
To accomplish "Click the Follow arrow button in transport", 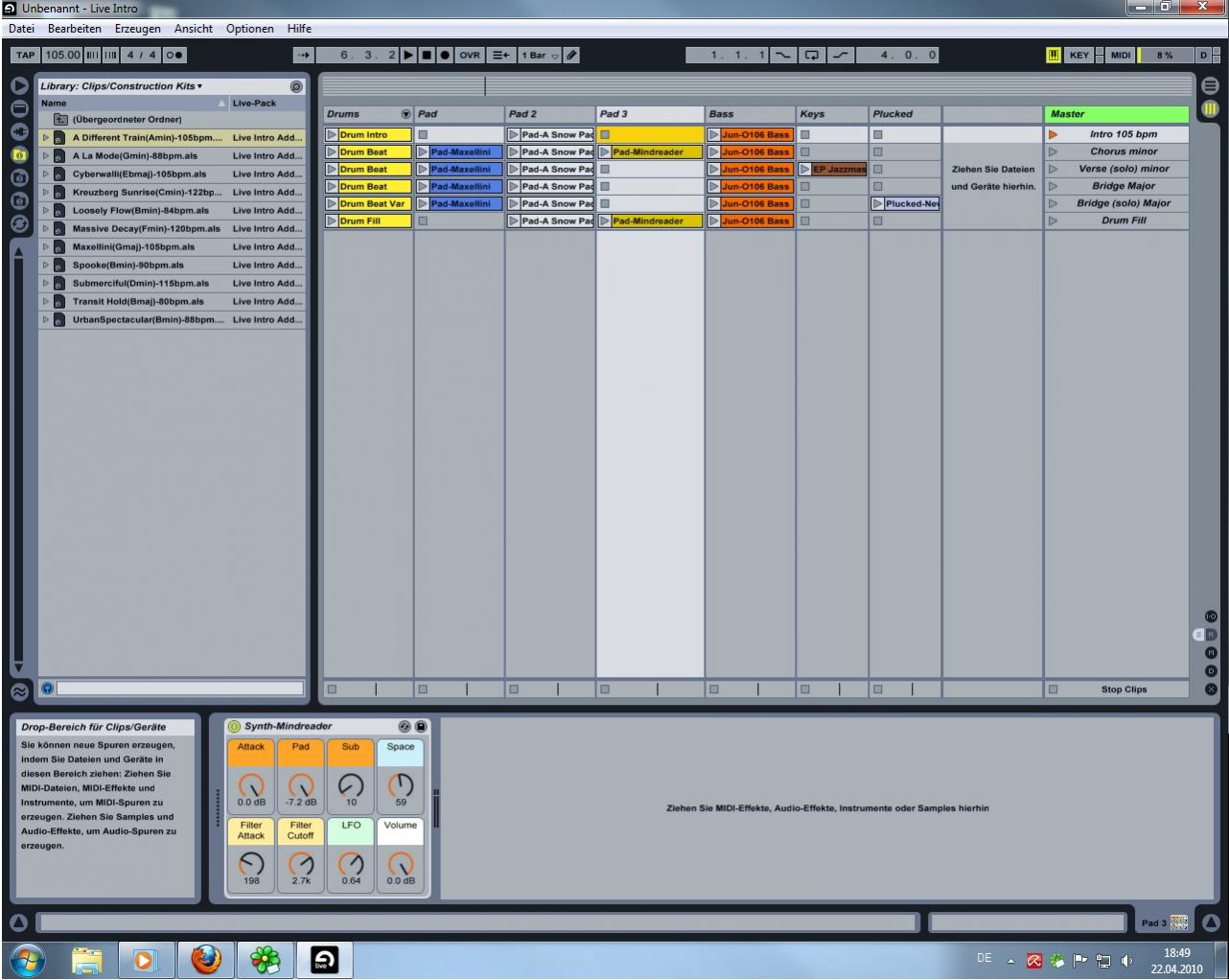I will pyautogui.click(x=303, y=56).
